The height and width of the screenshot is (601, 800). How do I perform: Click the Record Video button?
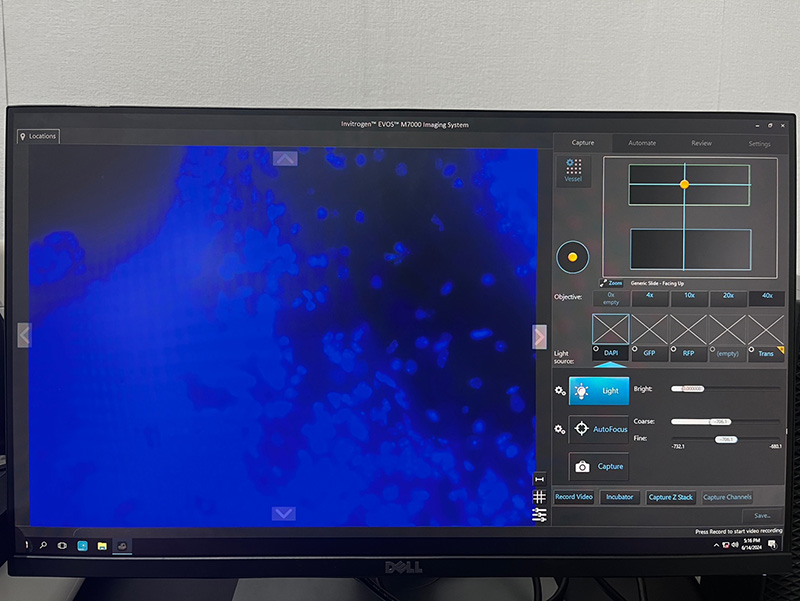[x=574, y=497]
